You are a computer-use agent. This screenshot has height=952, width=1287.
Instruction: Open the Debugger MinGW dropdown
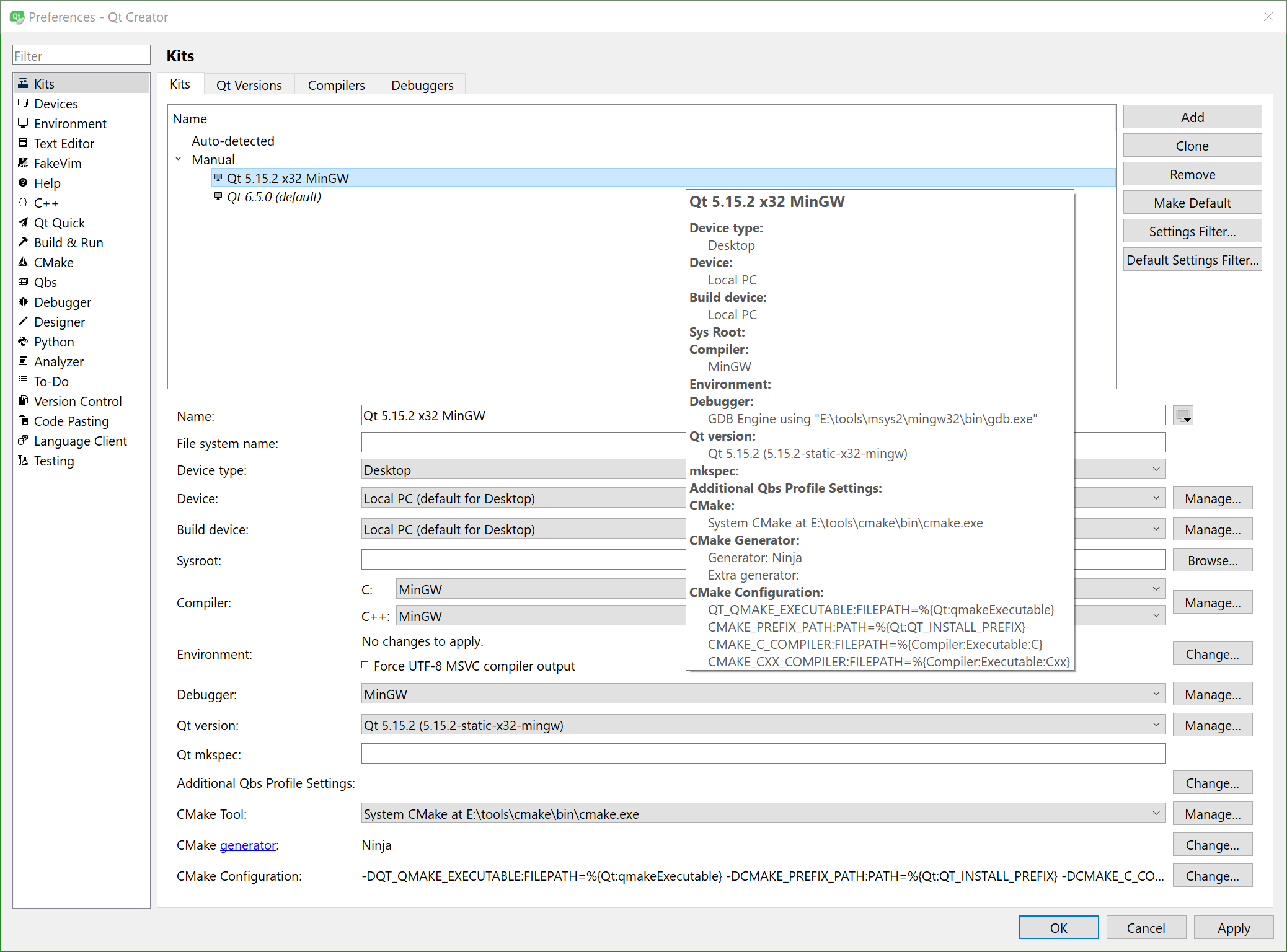coord(763,694)
